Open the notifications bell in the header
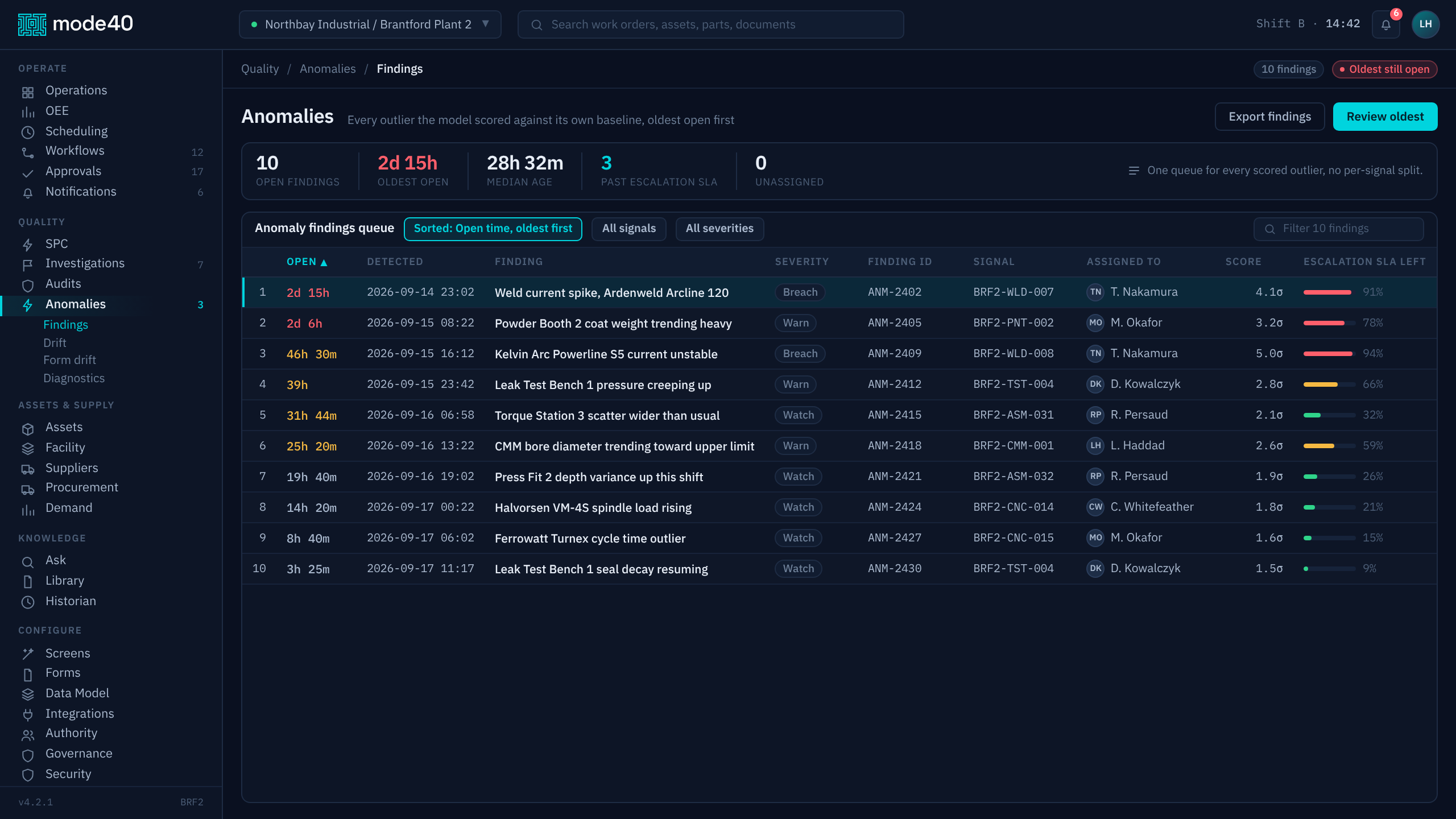 click(x=1385, y=24)
